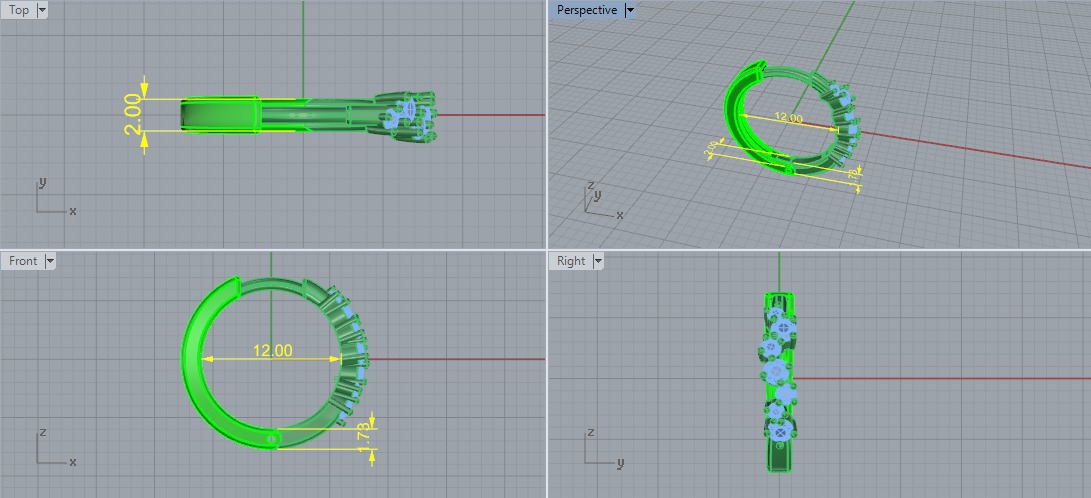Select the 1.78 dimension in Front view

pyautogui.click(x=365, y=439)
